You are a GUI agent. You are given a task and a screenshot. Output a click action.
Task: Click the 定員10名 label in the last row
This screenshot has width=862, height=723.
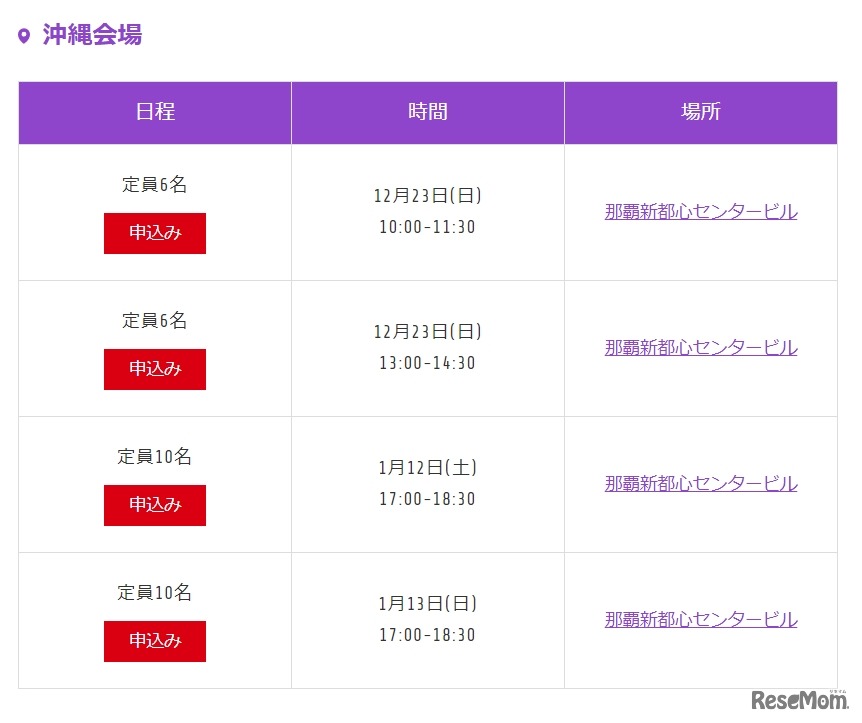pyautogui.click(x=154, y=592)
